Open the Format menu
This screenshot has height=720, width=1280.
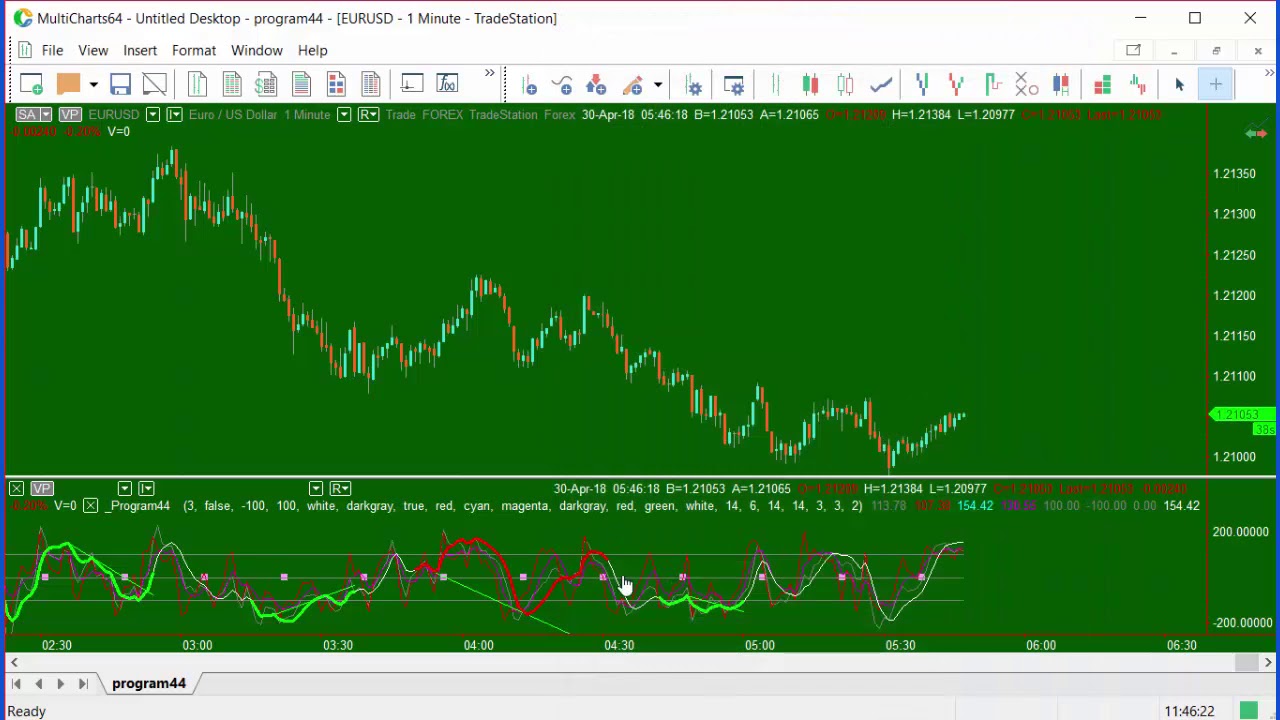pyautogui.click(x=194, y=50)
